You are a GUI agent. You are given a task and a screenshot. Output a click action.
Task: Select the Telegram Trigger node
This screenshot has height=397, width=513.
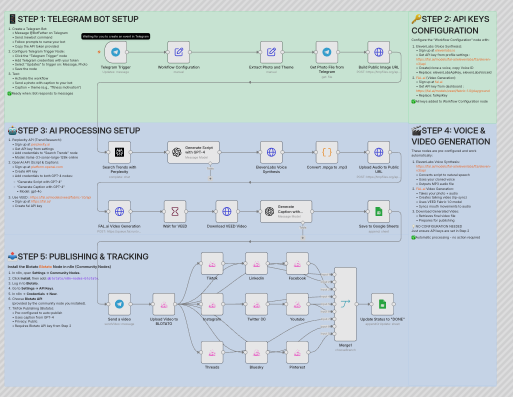[116, 52]
